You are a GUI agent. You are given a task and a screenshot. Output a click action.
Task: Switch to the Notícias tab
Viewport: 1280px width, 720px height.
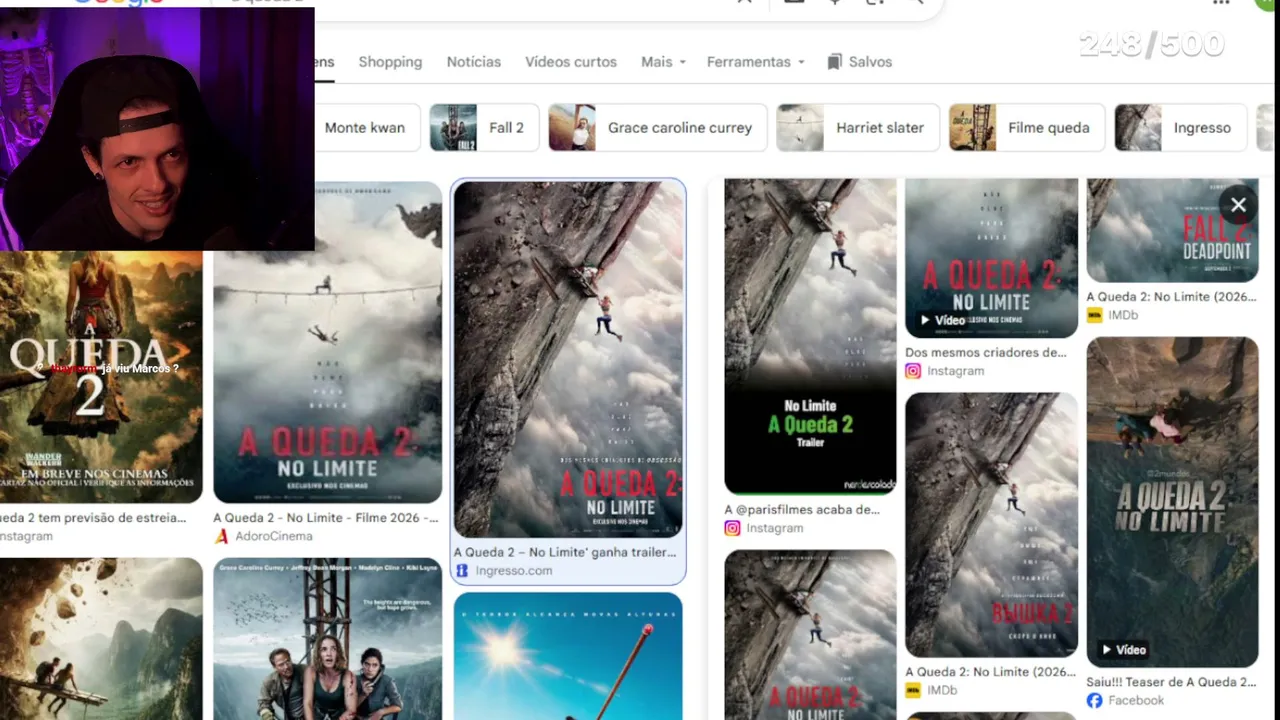pyautogui.click(x=473, y=62)
